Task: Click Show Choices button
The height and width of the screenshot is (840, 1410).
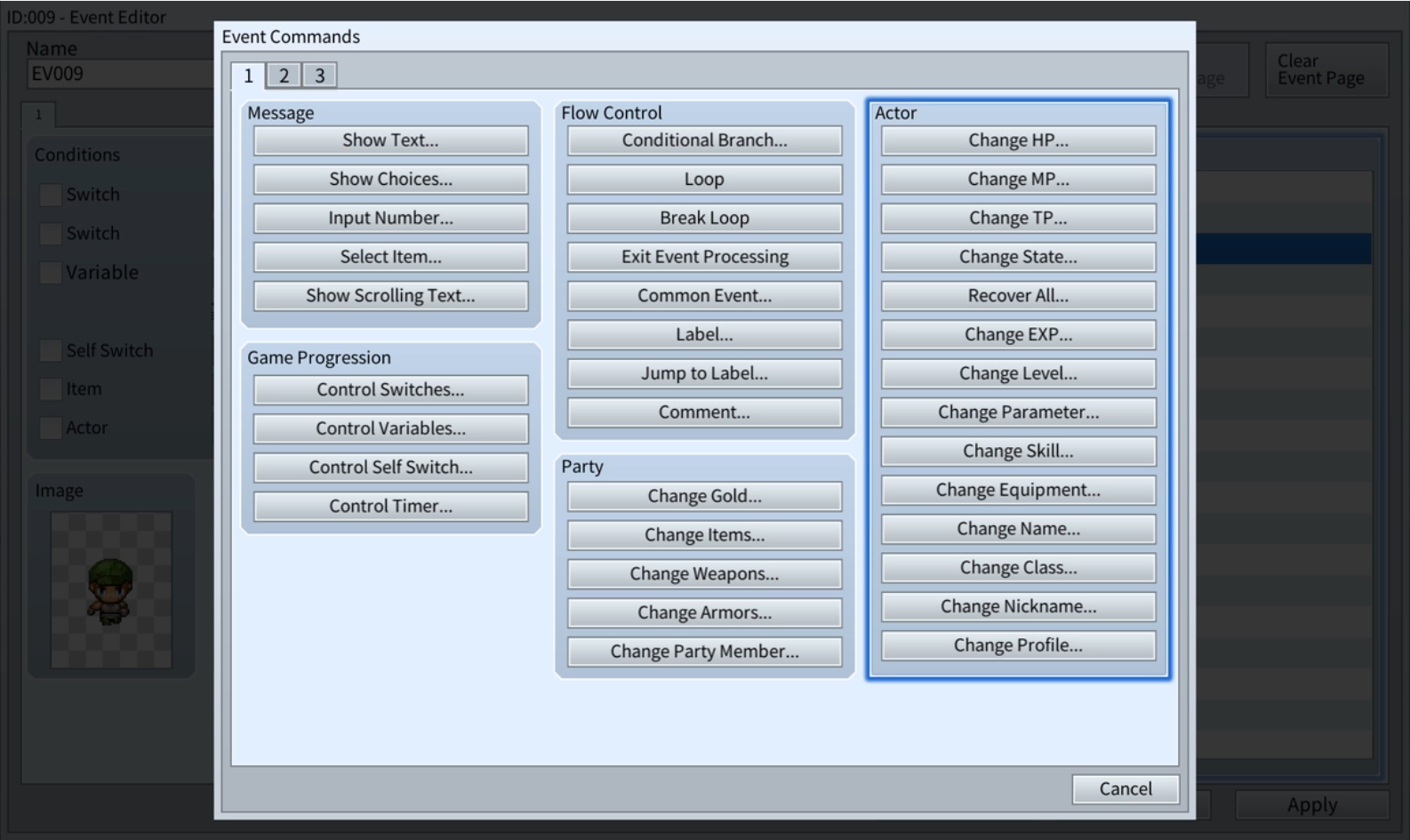Action: click(x=390, y=180)
